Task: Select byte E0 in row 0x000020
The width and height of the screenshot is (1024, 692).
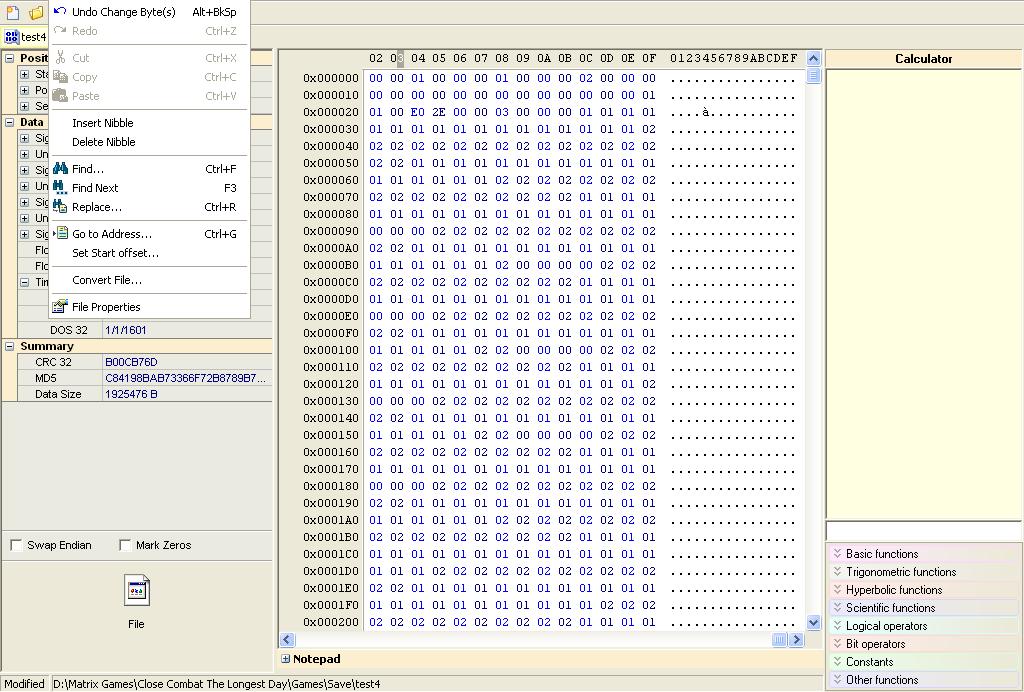Action: pos(418,112)
